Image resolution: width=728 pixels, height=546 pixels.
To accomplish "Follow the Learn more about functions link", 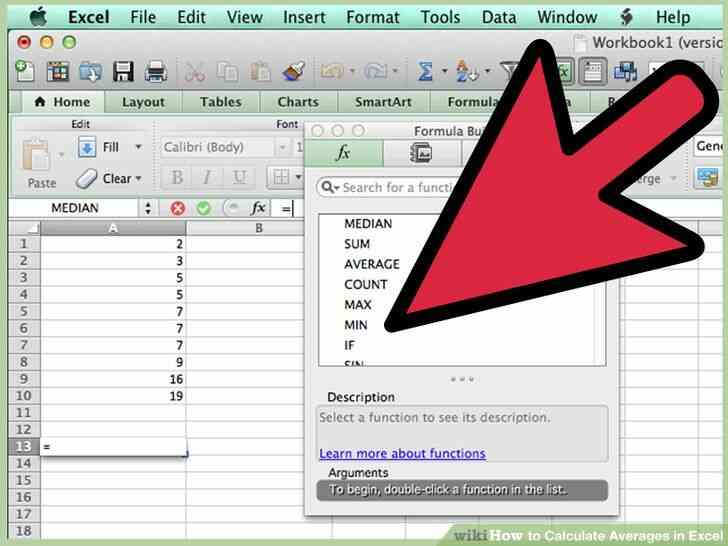I will point(402,454).
